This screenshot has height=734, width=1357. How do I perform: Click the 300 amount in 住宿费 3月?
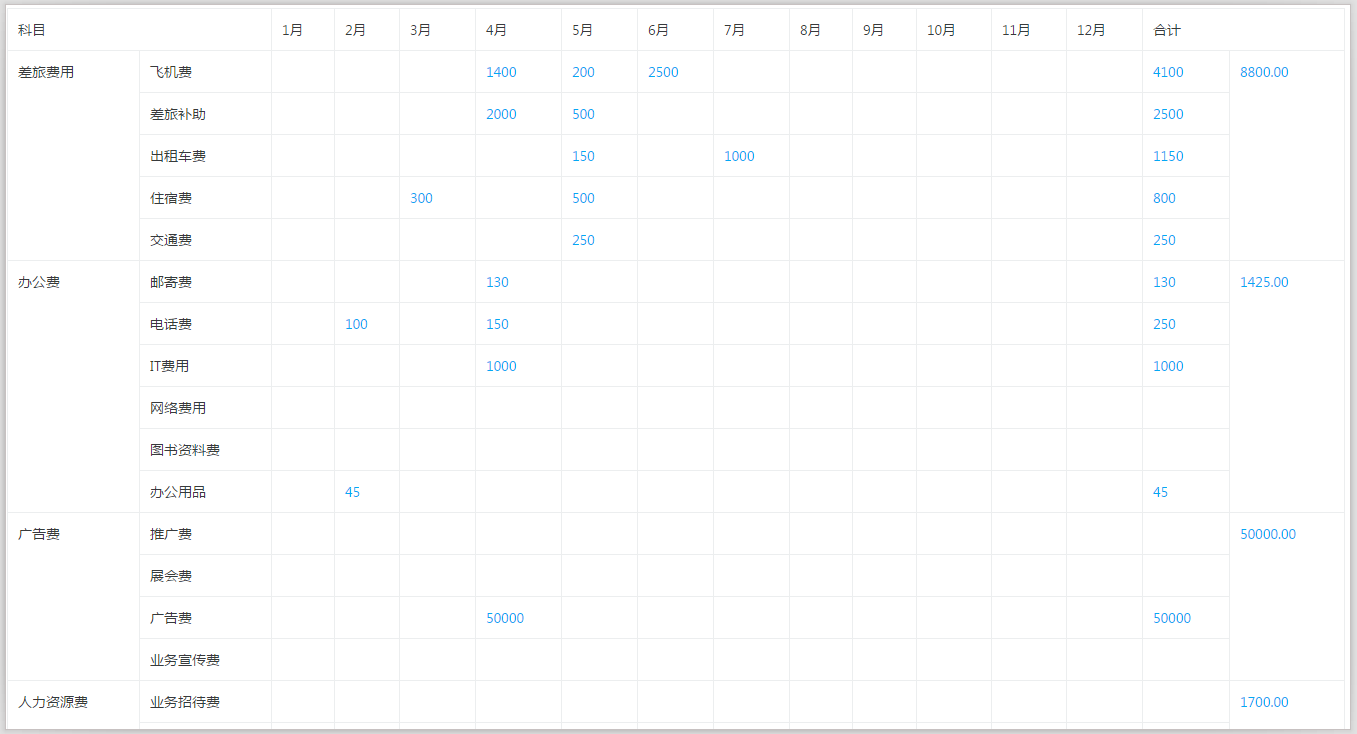pos(421,198)
